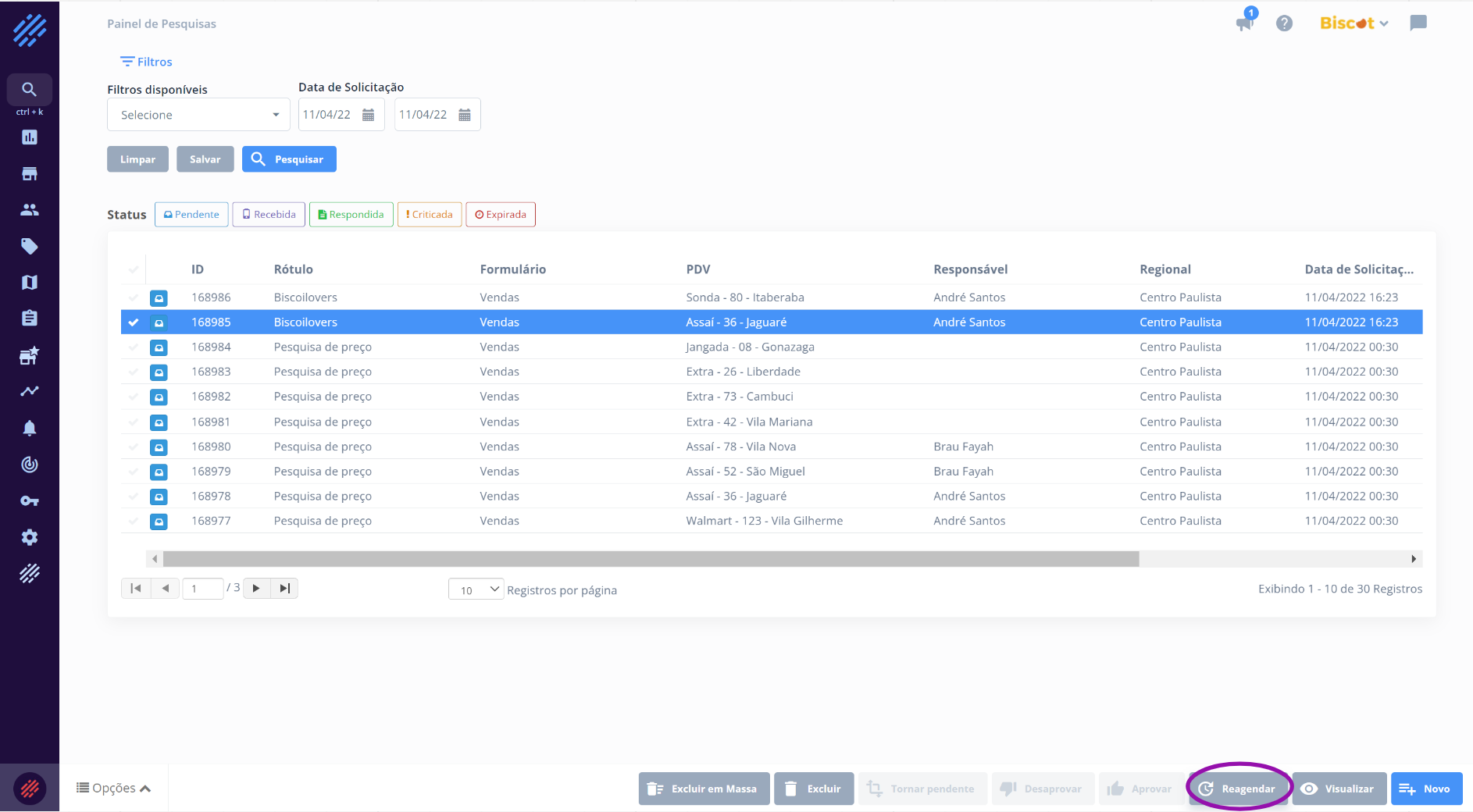Screen dimensions: 1473x812
Task: Open the bar chart dashboard sidebar icon
Action: coord(30,137)
